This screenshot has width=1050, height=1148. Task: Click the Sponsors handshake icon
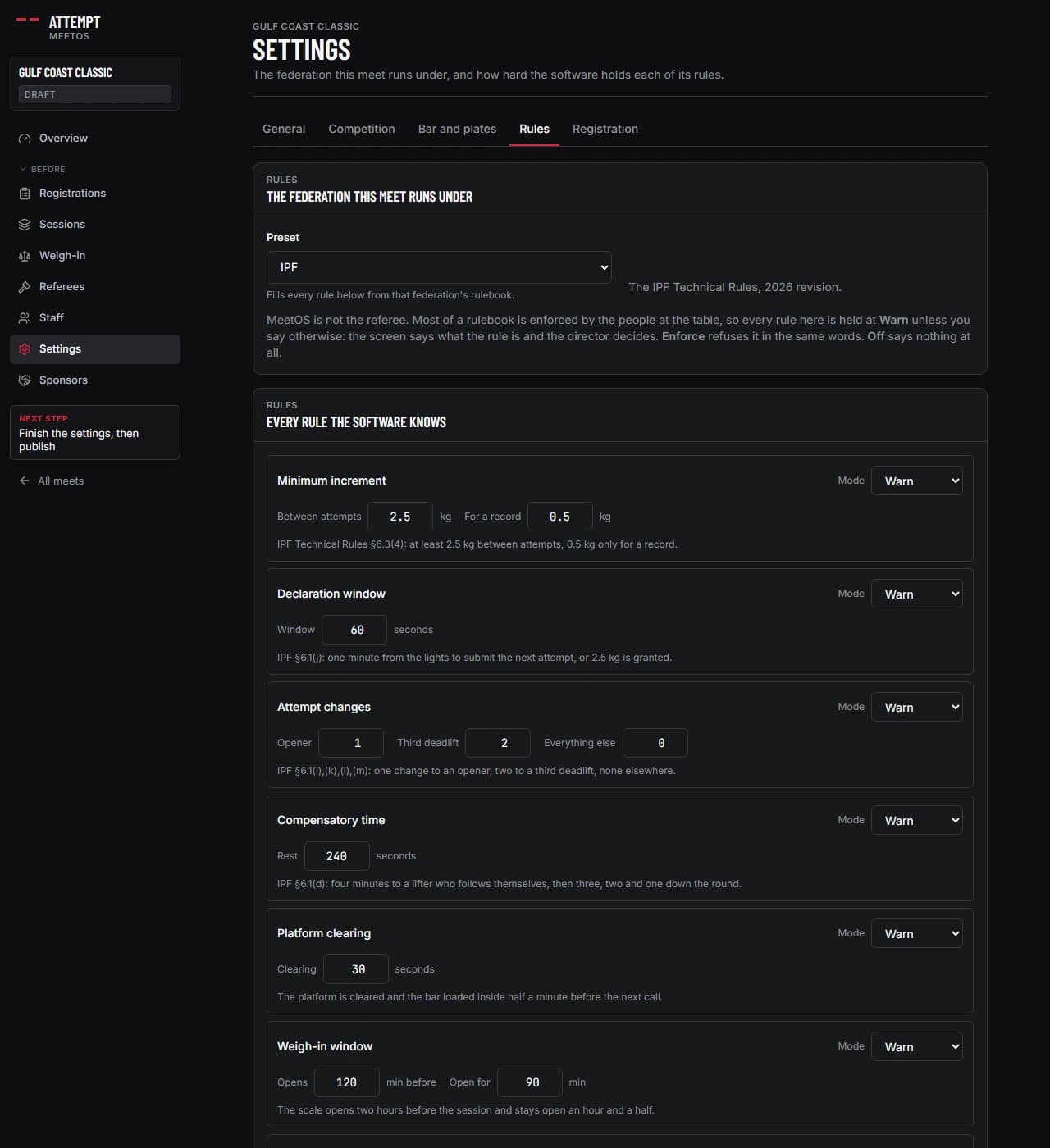[25, 380]
